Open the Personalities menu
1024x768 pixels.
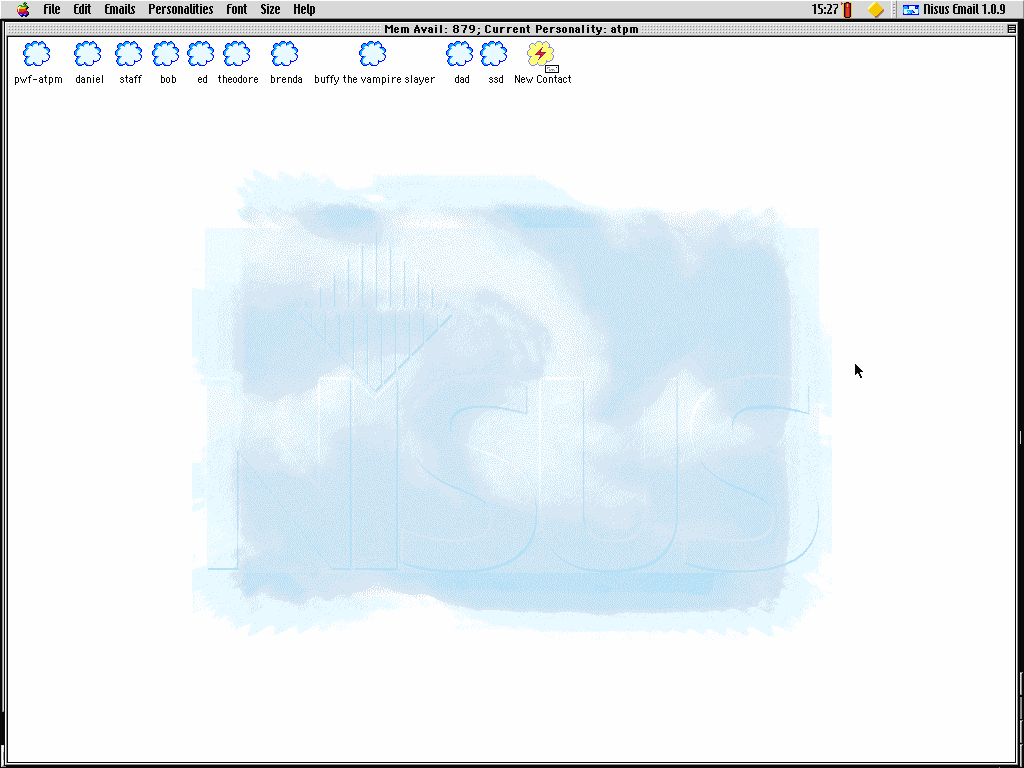coord(181,9)
